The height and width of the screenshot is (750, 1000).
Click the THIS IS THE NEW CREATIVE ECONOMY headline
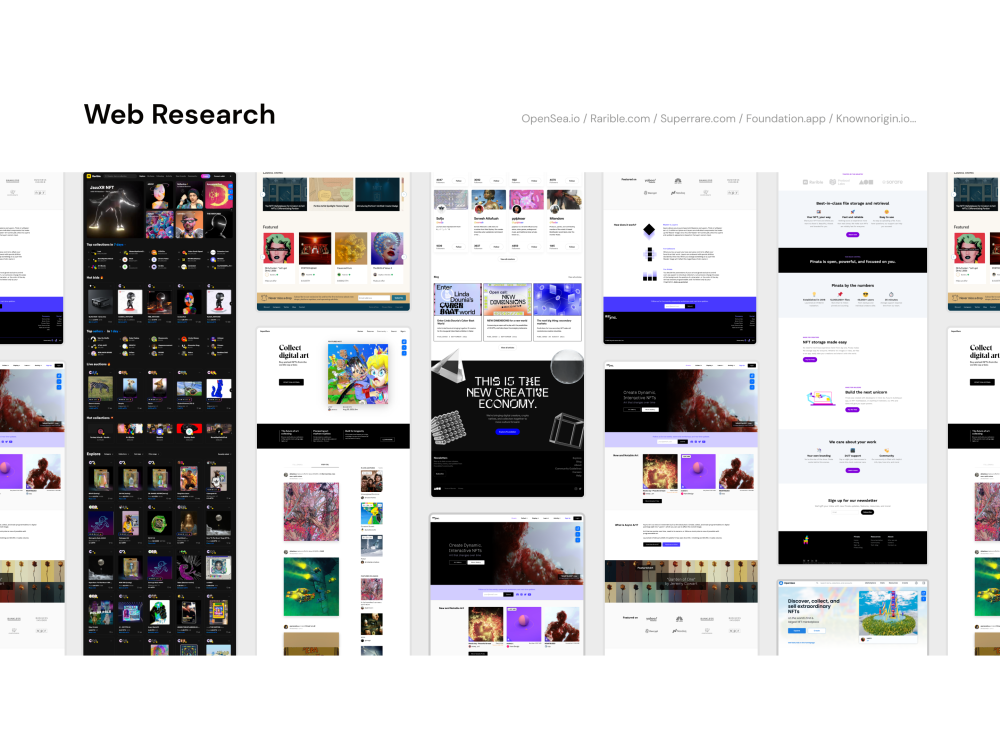(507, 392)
